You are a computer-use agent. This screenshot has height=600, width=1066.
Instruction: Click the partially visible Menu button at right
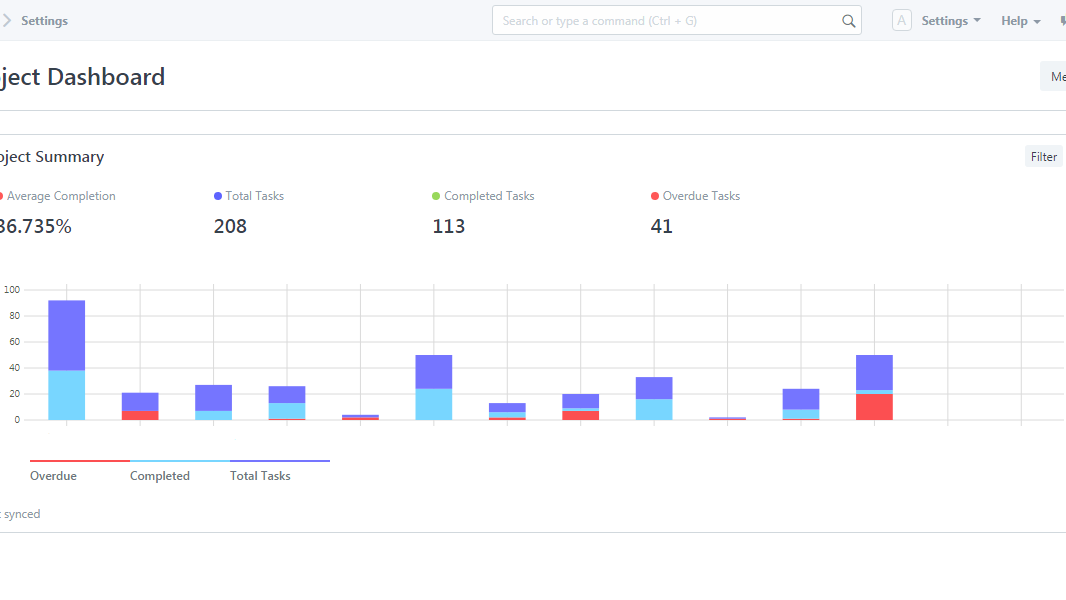[x=1055, y=77]
